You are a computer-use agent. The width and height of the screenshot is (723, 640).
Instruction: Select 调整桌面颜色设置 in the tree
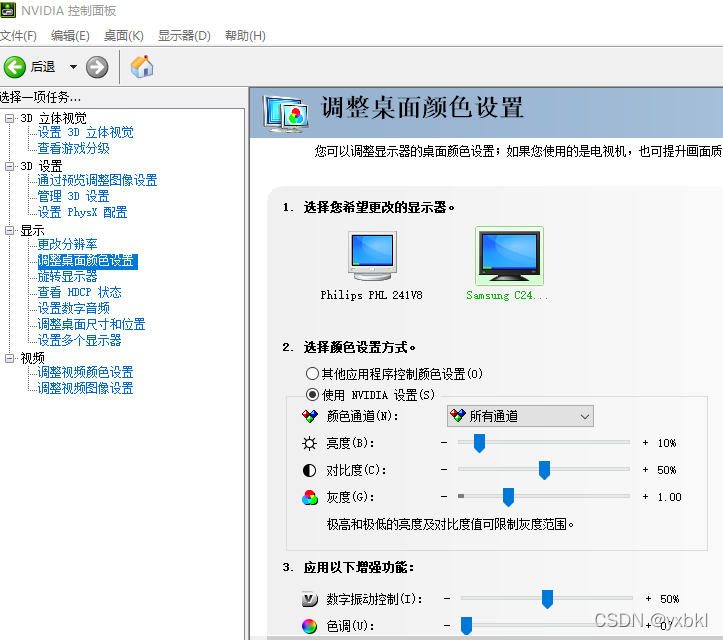click(87, 261)
